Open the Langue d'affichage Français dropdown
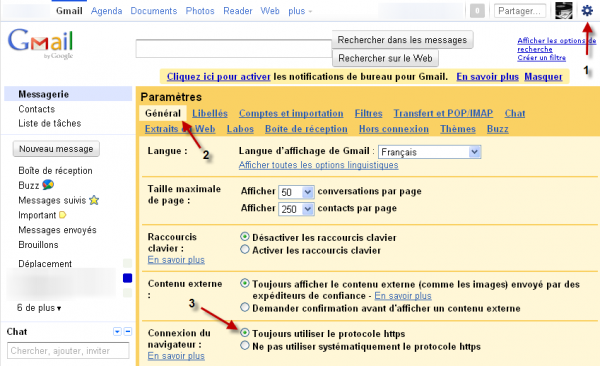This screenshot has width=600, height=366. (429, 152)
